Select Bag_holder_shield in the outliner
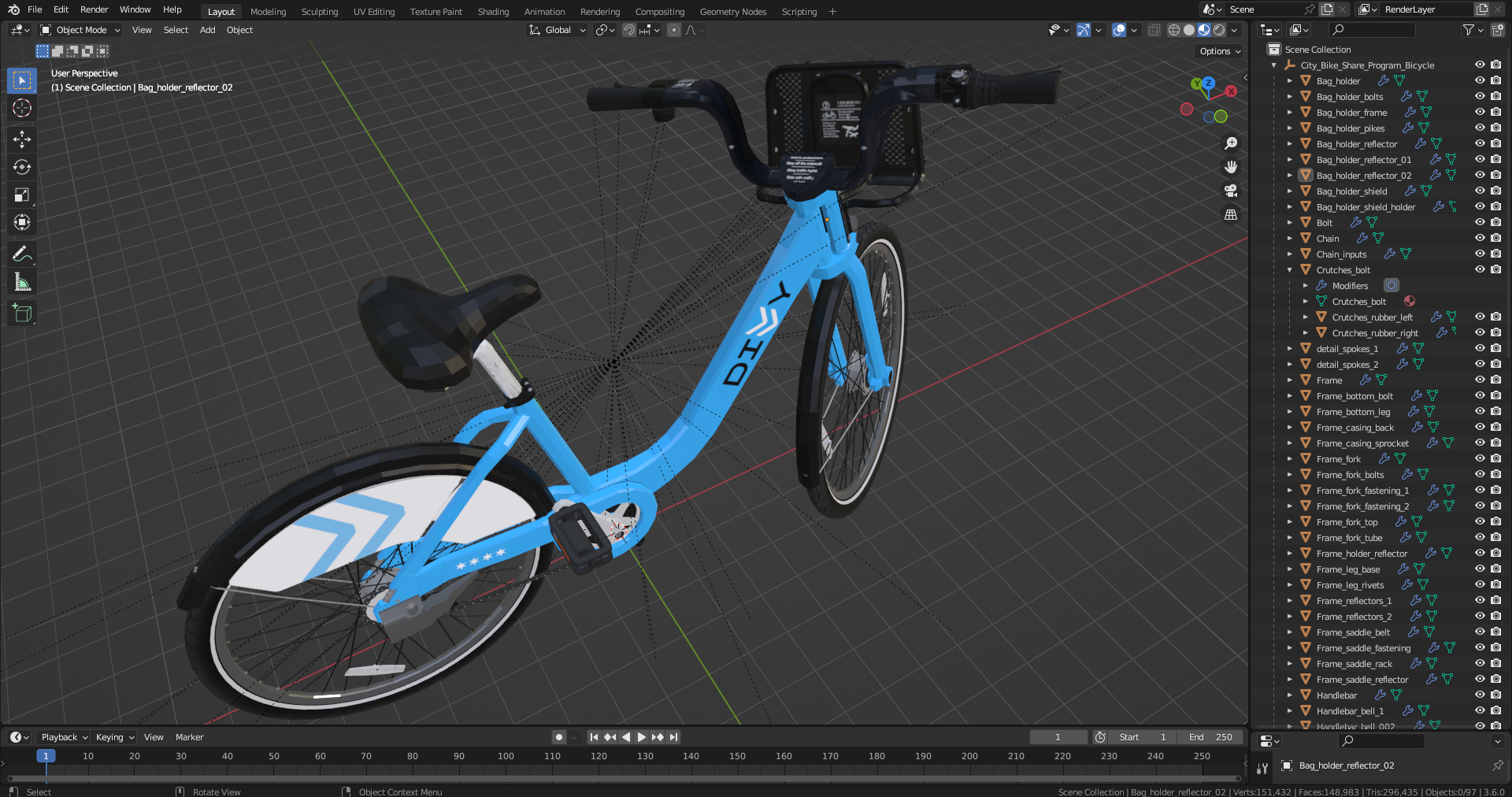Screen dimensions: 1512x797 [1351, 191]
